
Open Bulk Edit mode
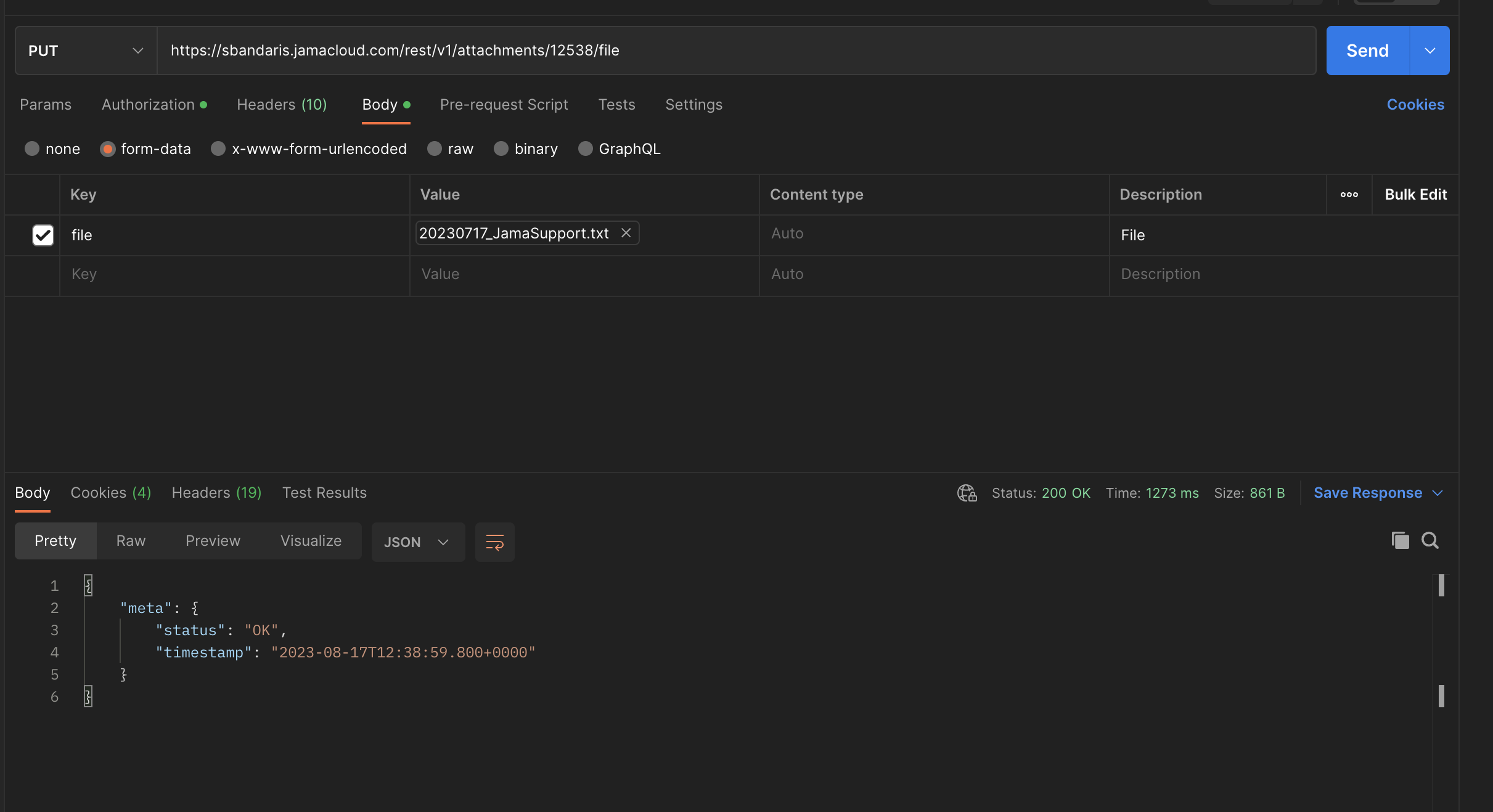point(1415,195)
